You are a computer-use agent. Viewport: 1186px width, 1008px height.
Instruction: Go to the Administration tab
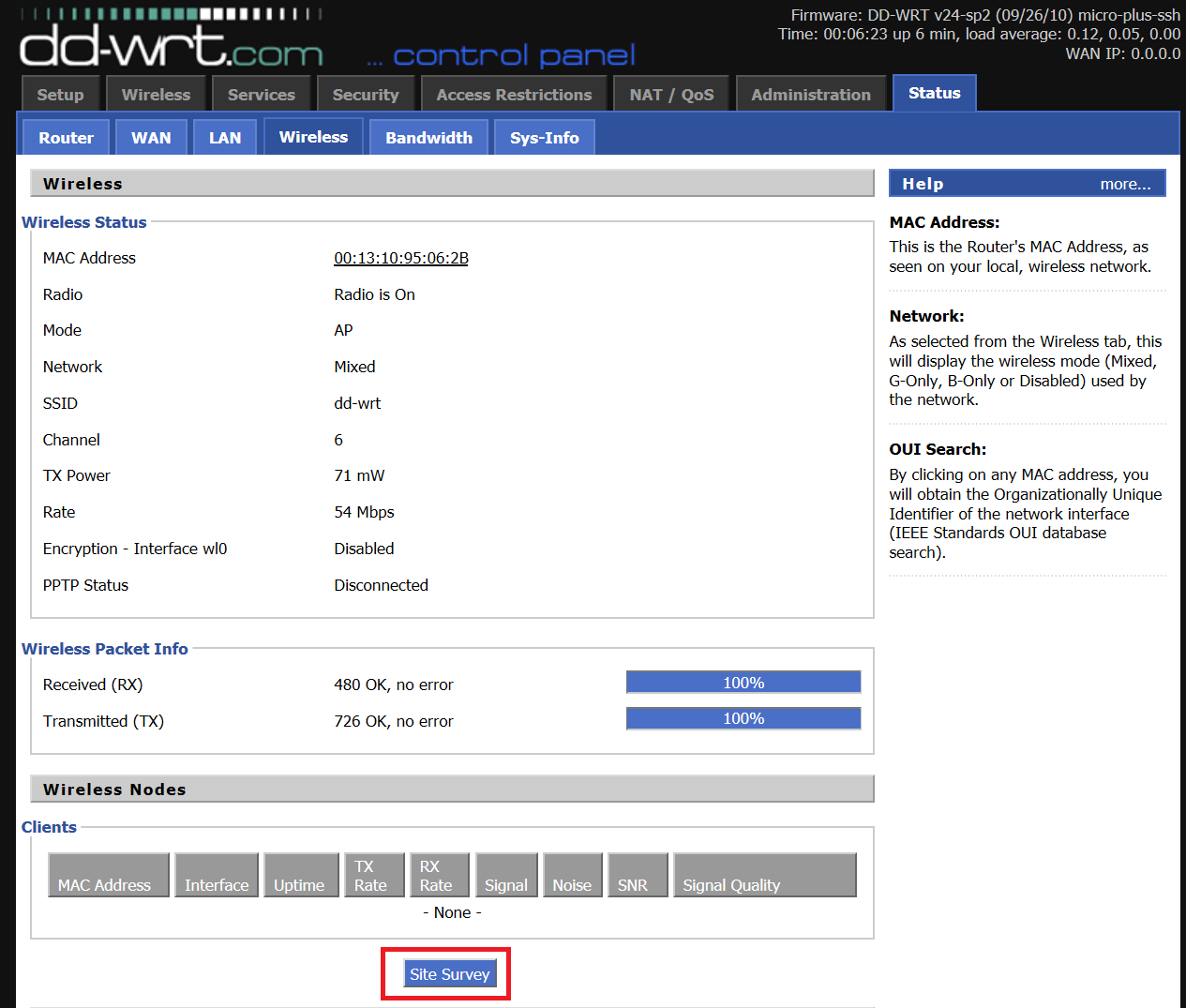[811, 93]
